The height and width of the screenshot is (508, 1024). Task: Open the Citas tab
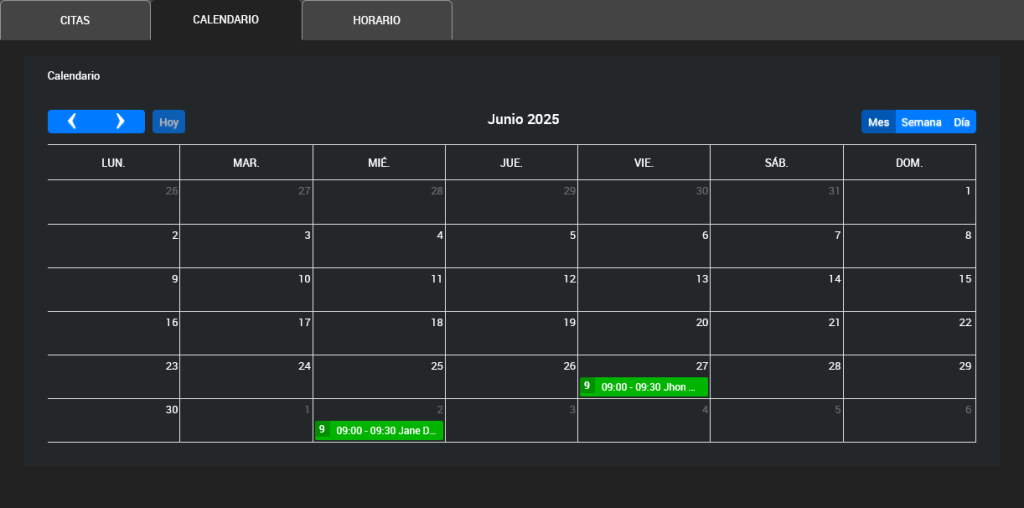click(x=75, y=20)
